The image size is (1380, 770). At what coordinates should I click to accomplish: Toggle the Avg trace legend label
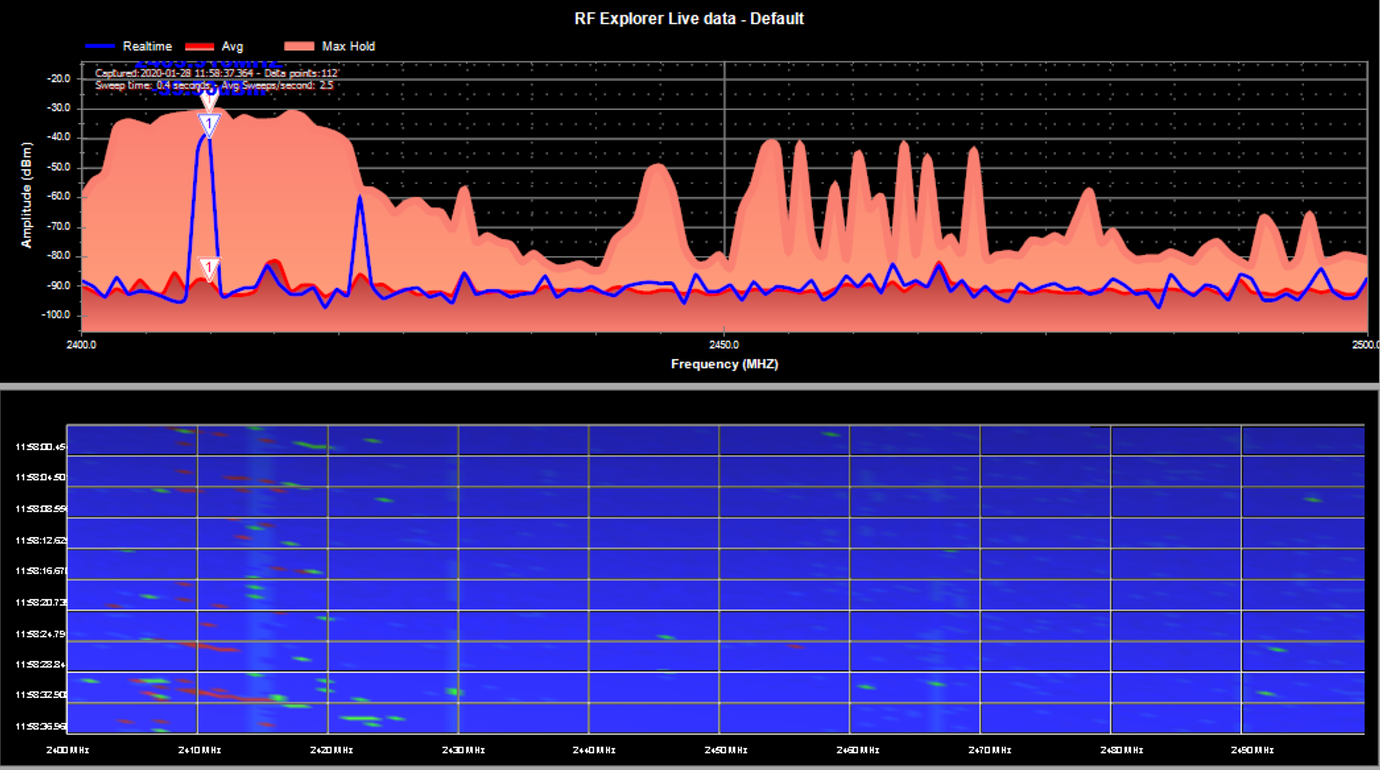pos(232,46)
